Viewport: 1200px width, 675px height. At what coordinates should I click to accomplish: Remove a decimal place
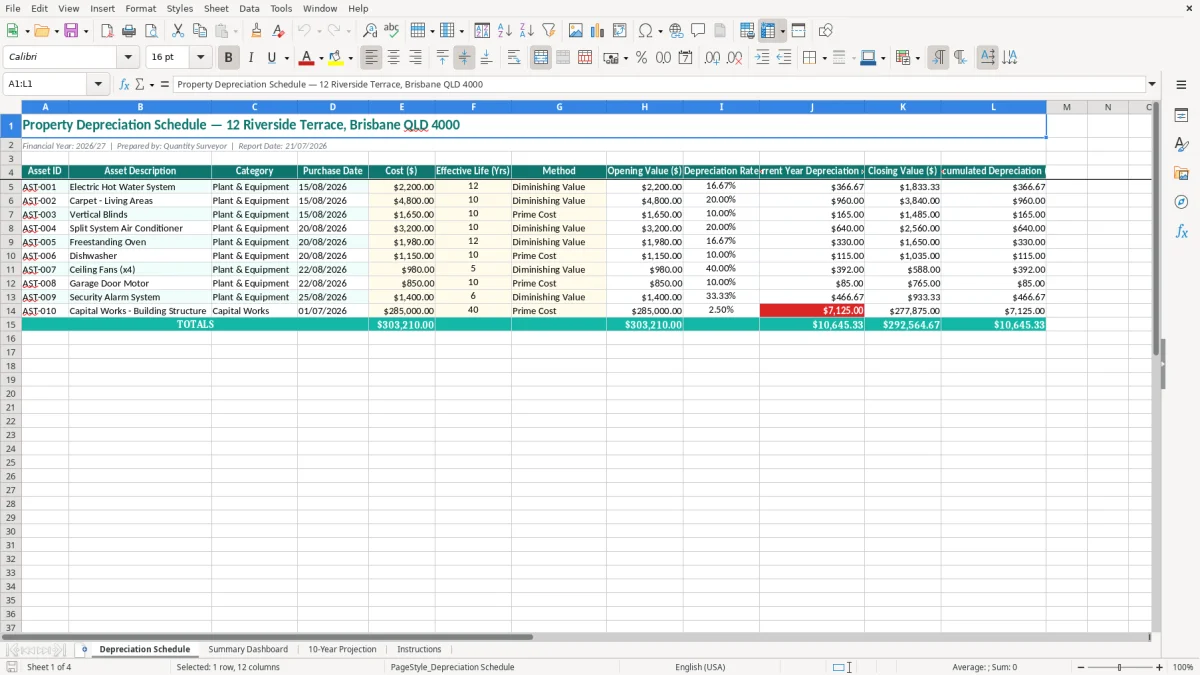[x=735, y=58]
